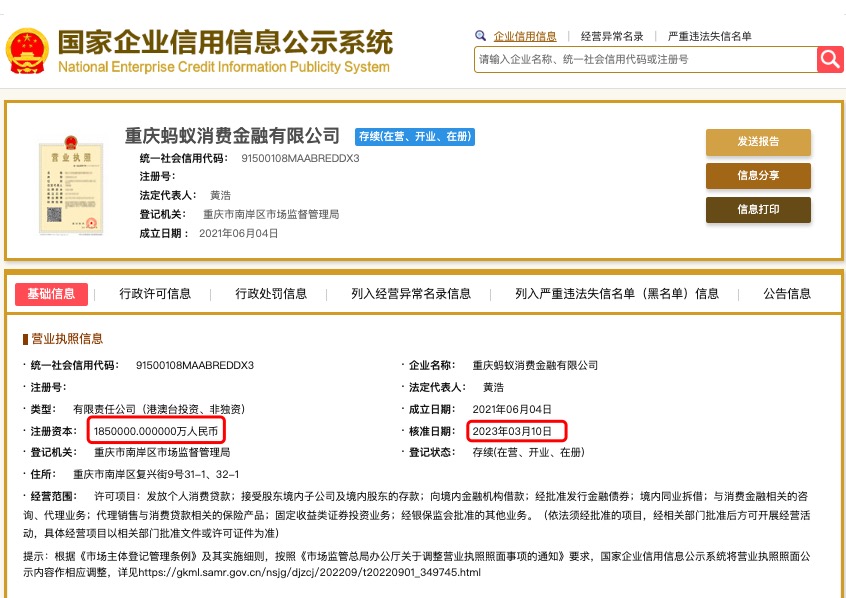Screen dimensions: 846x598
Task: Click the national emblem logo
Action: [25, 51]
